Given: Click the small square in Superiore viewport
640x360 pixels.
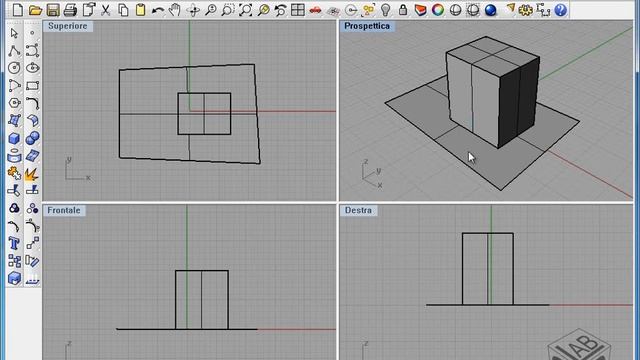Looking at the screenshot, I should click(x=204, y=114).
